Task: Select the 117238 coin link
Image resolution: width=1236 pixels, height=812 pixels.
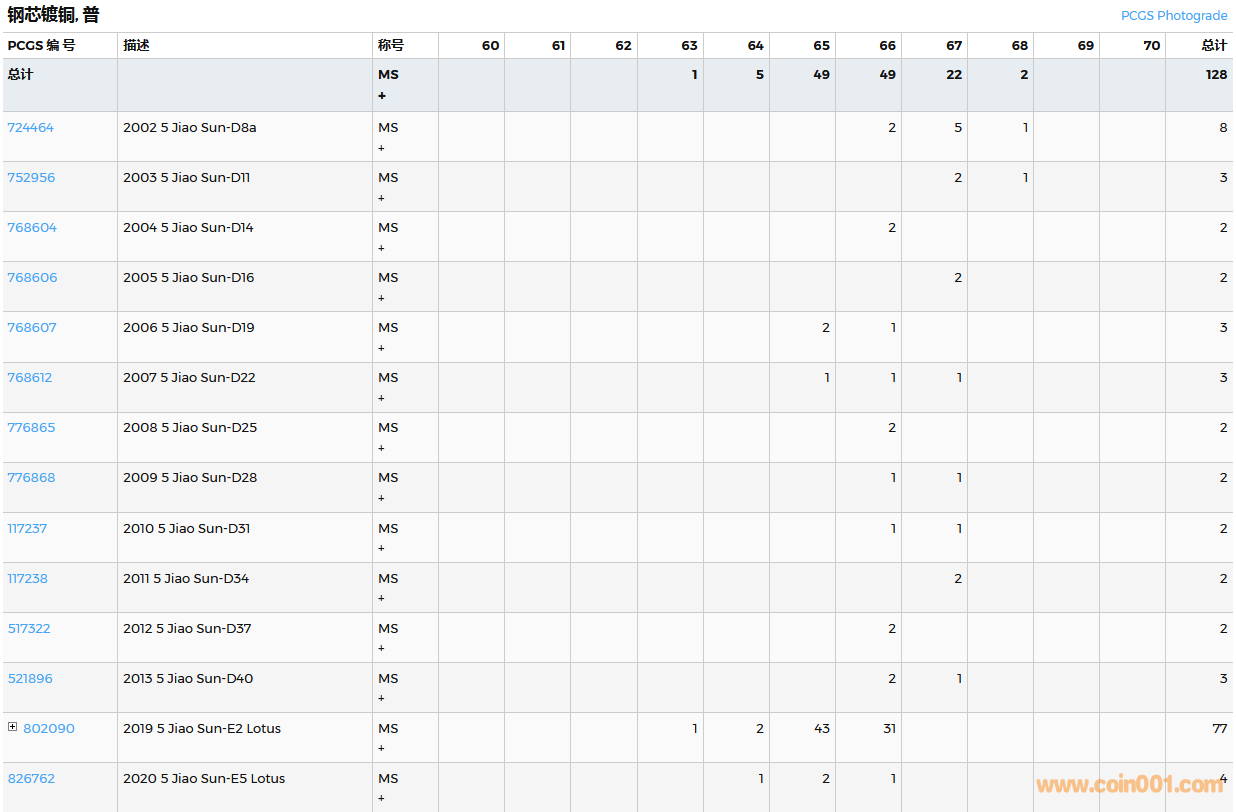Action: tap(27, 578)
